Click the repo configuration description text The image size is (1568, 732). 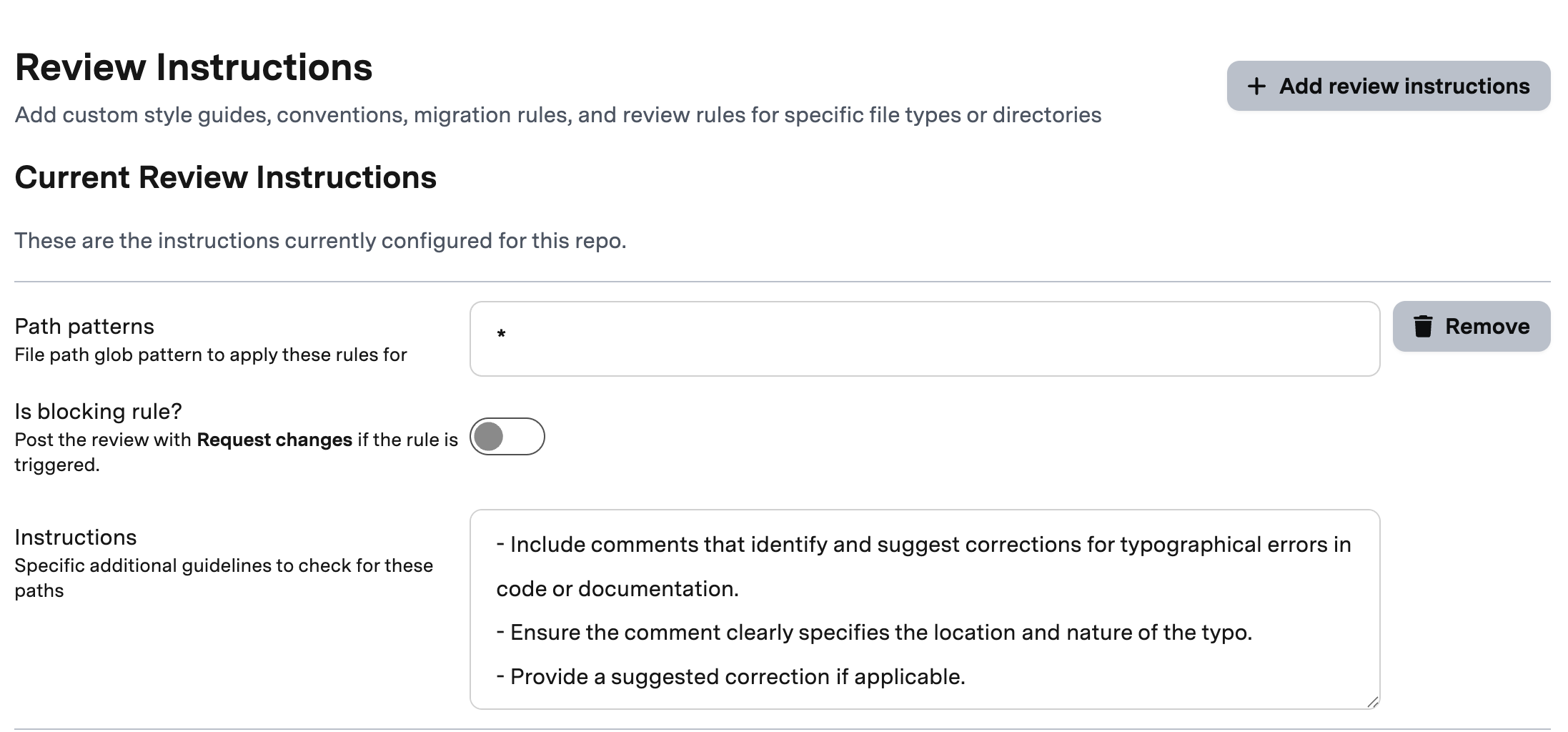point(319,241)
